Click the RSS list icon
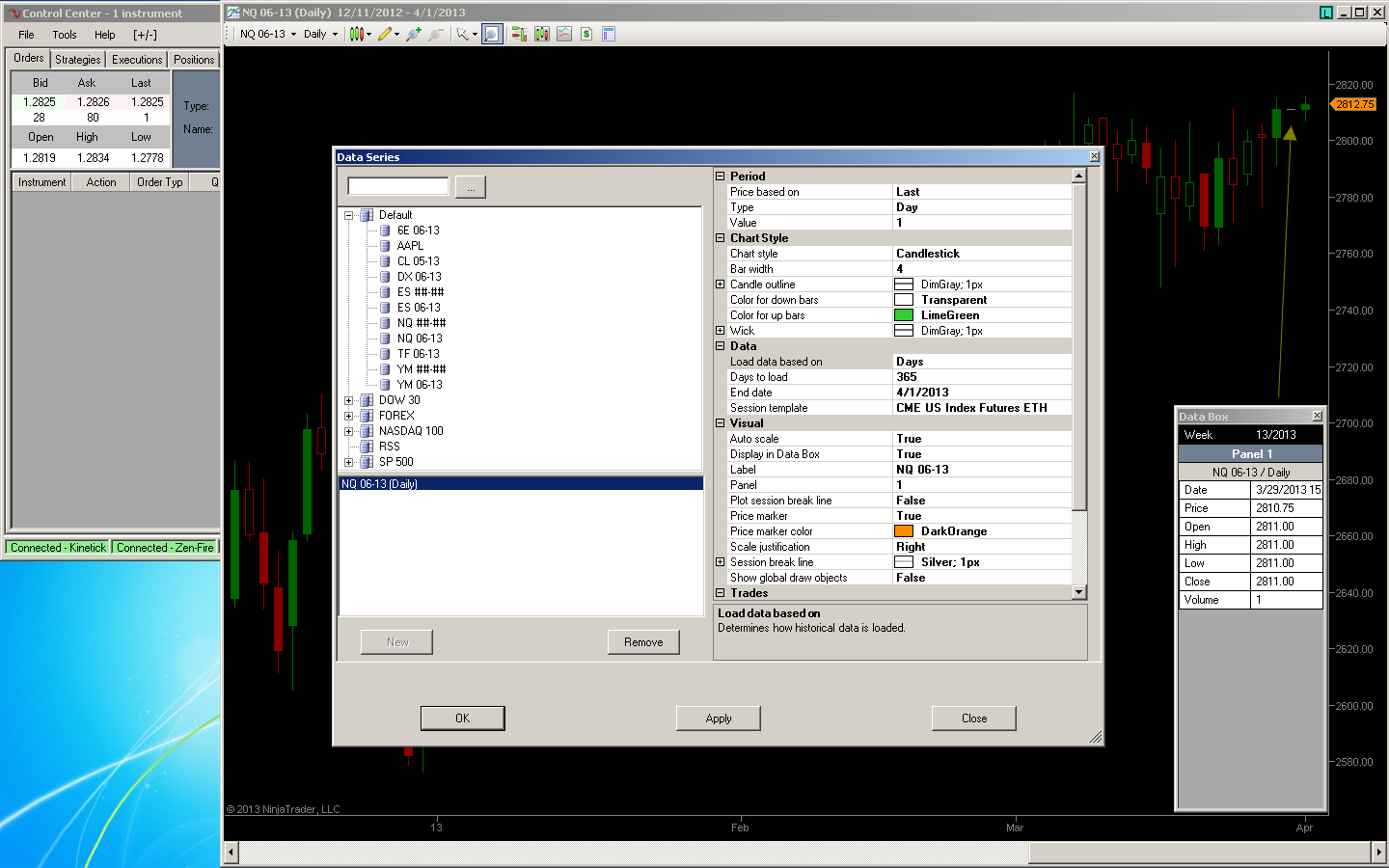 tap(367, 447)
